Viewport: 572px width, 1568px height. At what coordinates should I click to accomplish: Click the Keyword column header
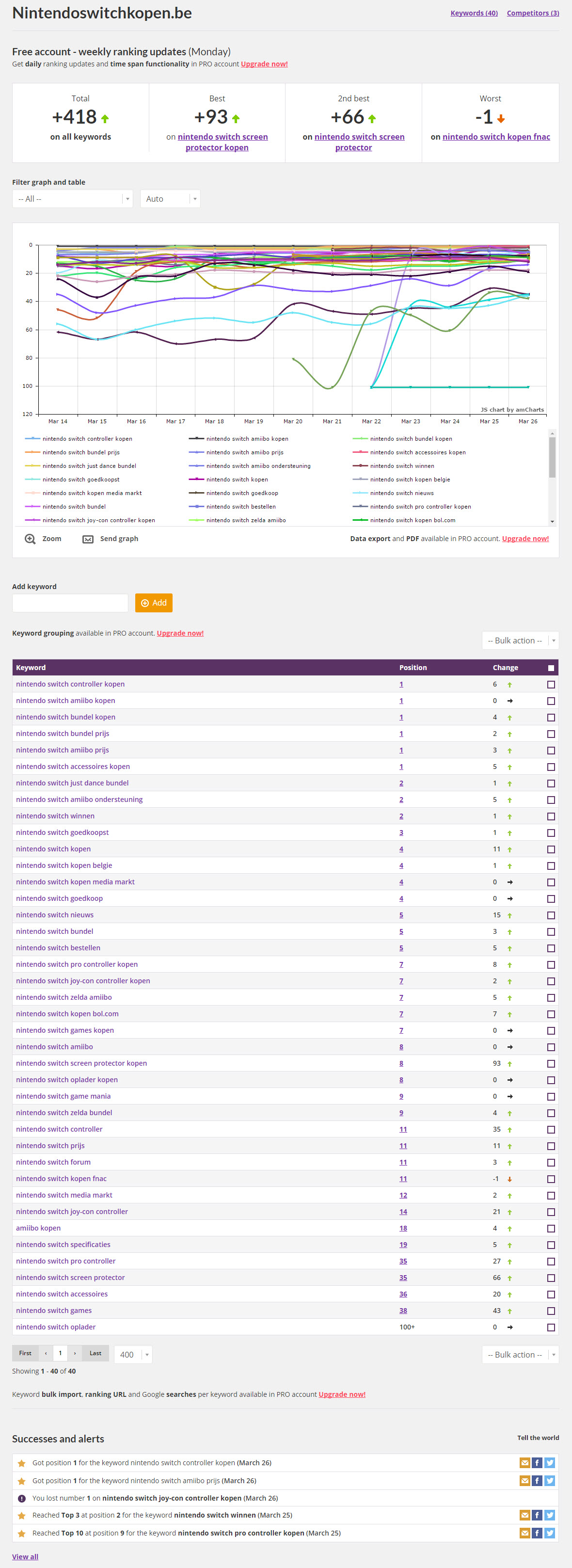click(31, 668)
